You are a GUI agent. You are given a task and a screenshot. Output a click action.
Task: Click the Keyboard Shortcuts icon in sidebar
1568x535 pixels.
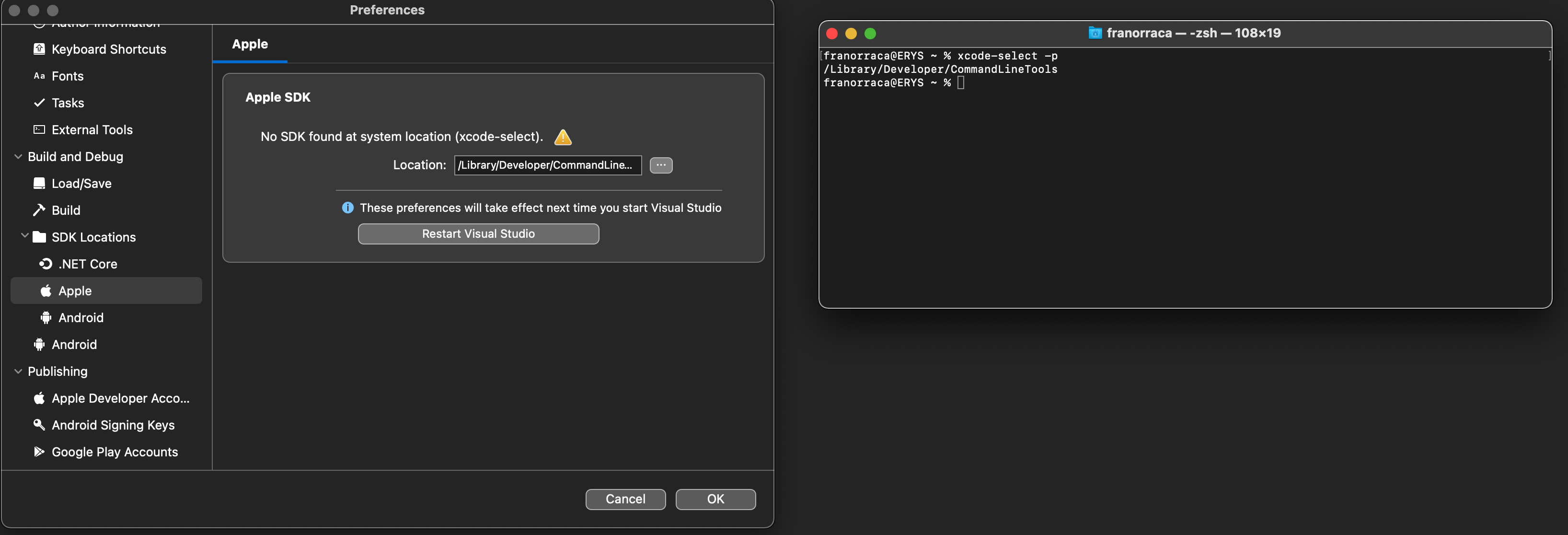tap(39, 49)
